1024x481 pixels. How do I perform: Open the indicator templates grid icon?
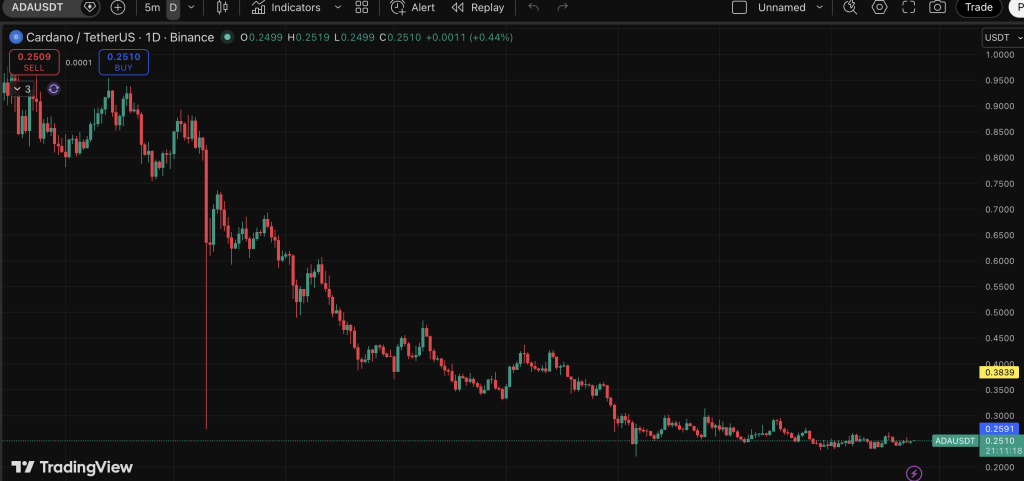pos(362,8)
